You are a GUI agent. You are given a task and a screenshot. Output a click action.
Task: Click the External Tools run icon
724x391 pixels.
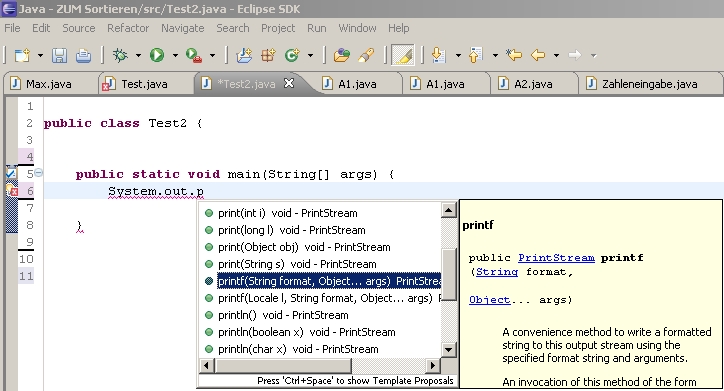tap(194, 55)
